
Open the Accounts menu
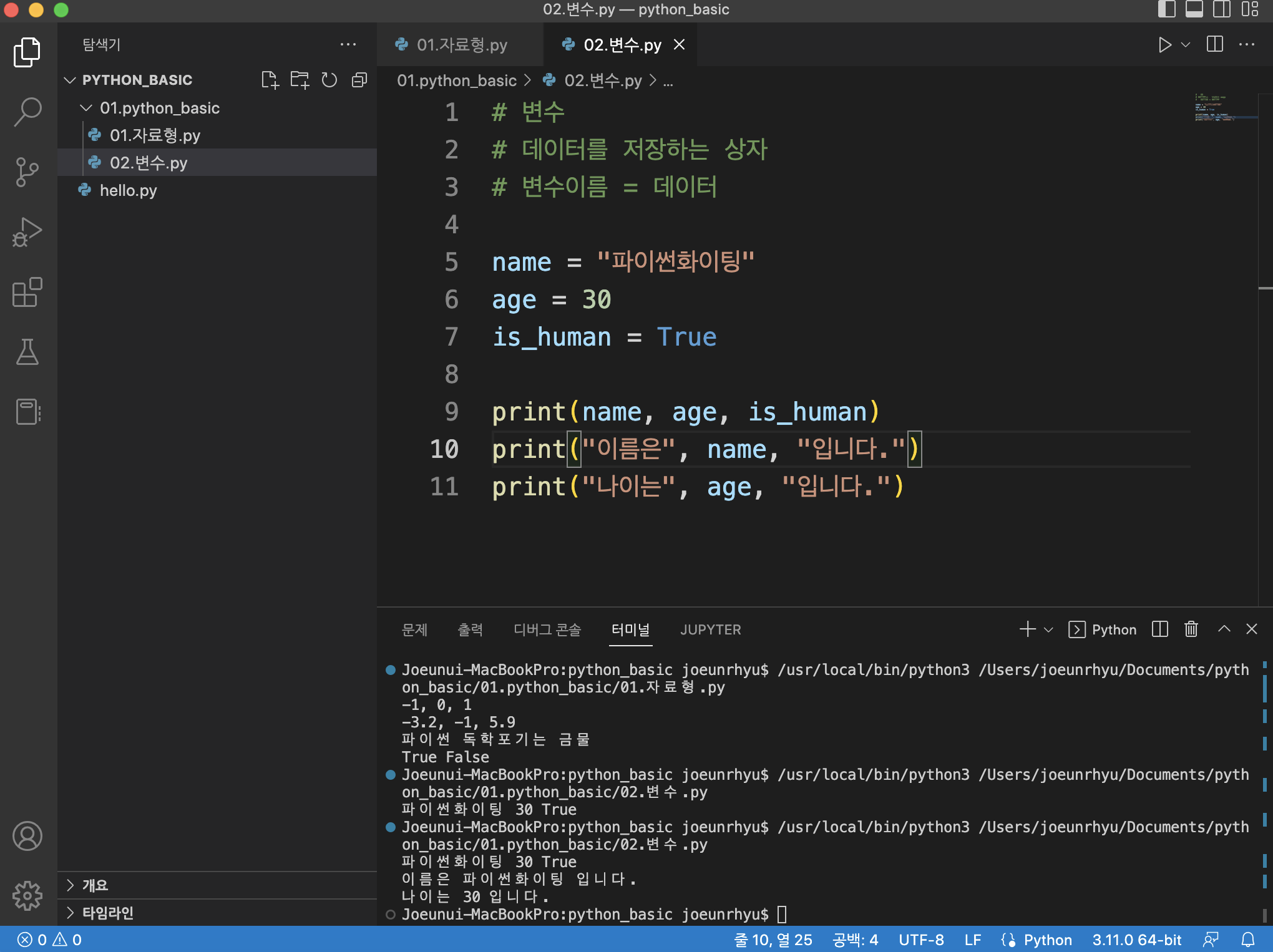tap(27, 836)
